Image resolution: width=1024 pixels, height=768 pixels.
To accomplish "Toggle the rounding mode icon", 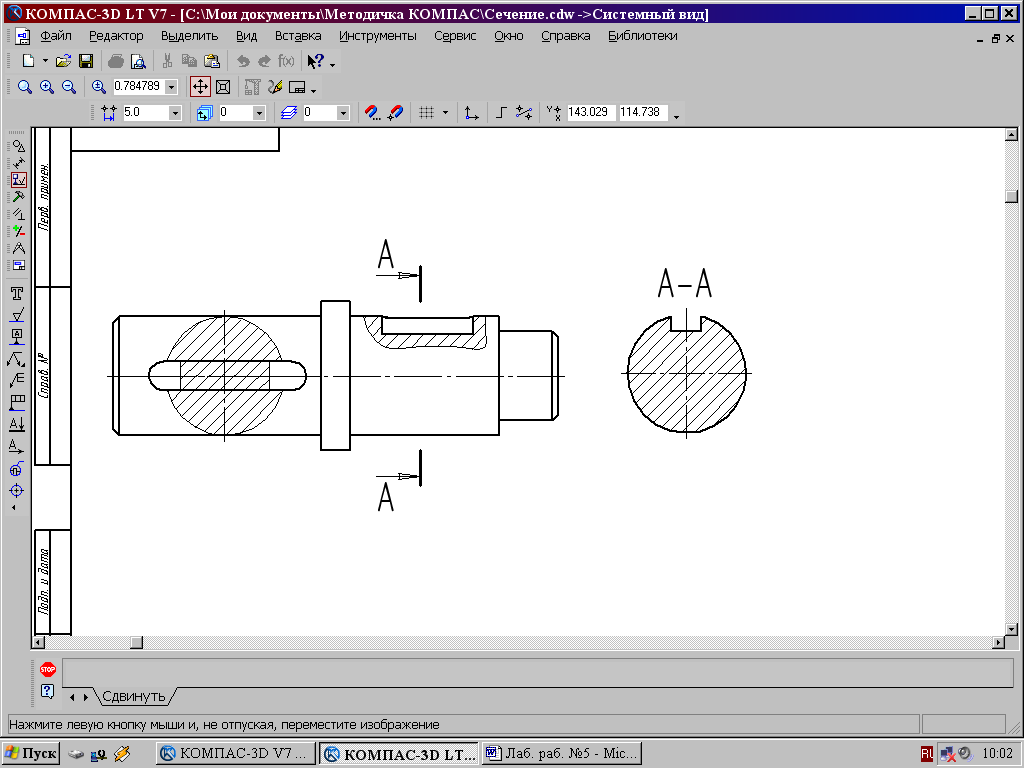I will point(524,113).
